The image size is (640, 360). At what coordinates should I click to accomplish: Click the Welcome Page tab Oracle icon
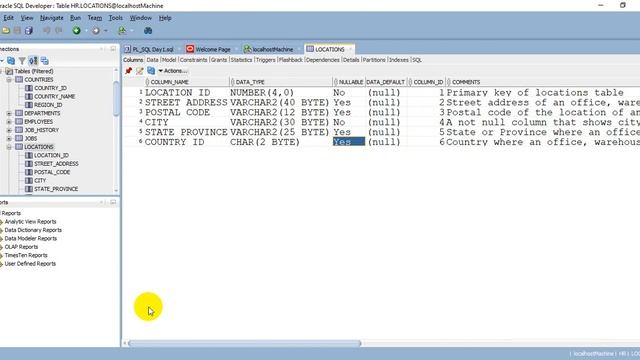click(190, 49)
